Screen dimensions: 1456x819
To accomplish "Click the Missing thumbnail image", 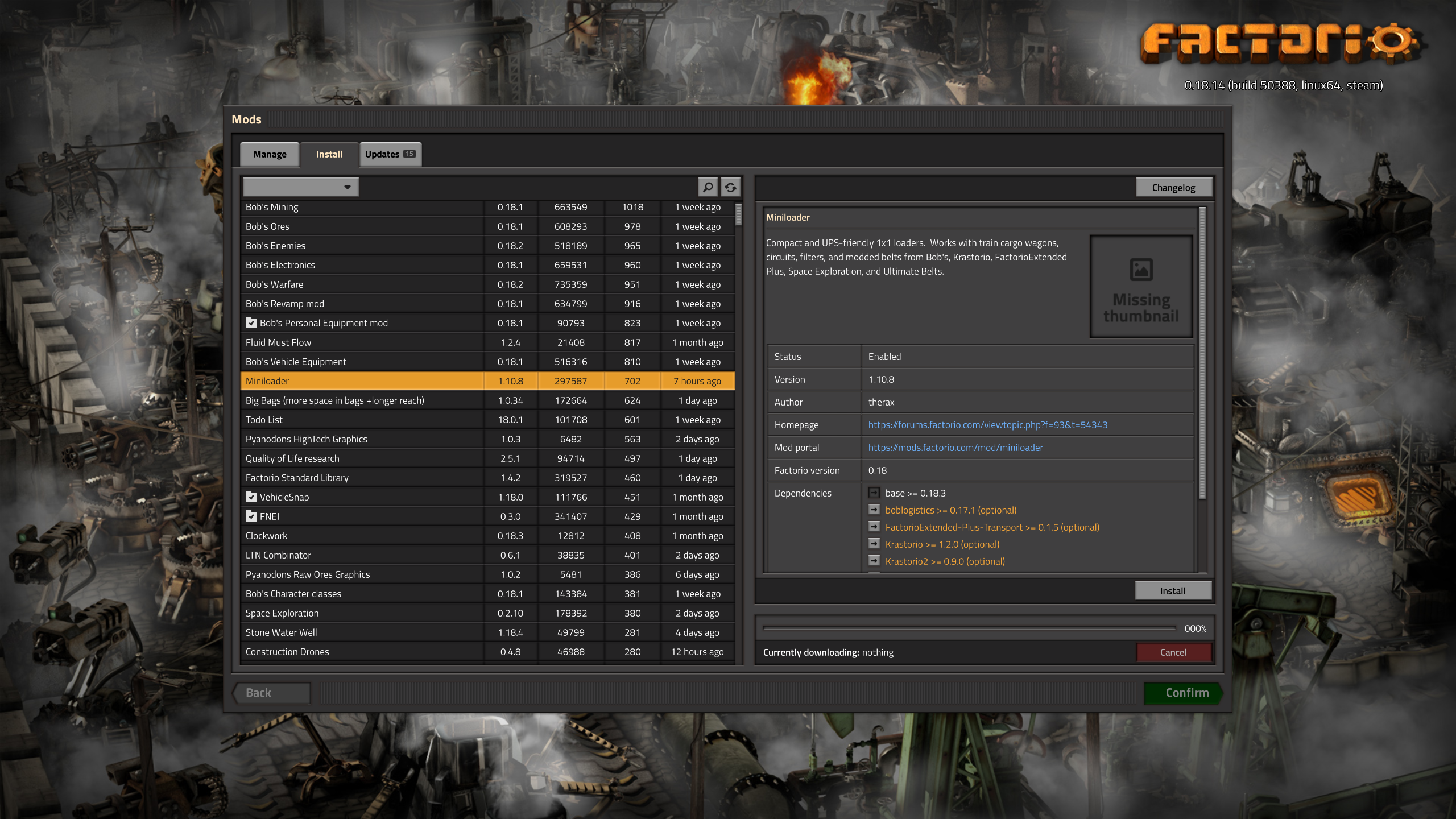I will click(x=1141, y=286).
